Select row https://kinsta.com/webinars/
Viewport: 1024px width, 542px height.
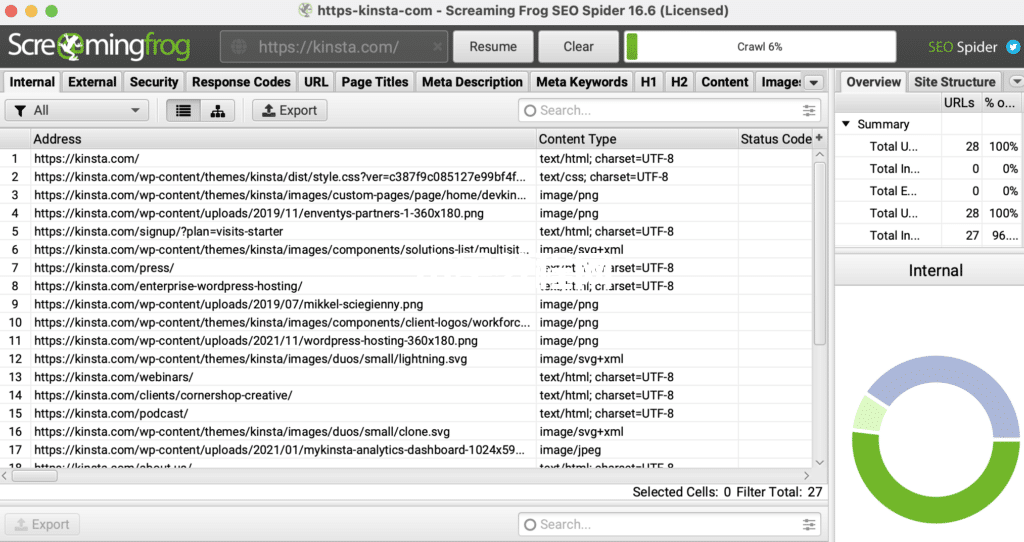(406, 377)
